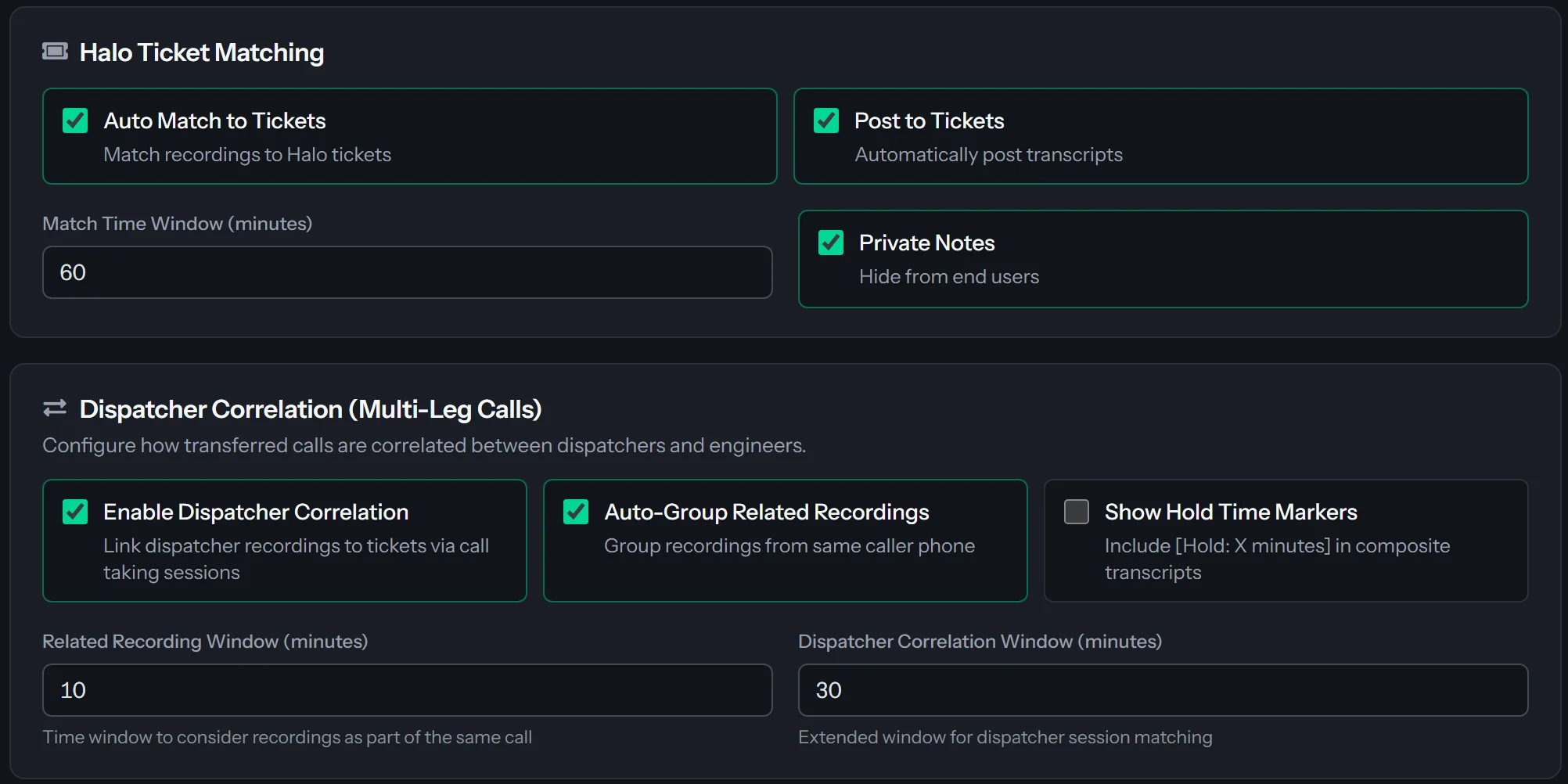Click the Dispatcher Correlation (Multi-Leg Calls) heading
Screen dimensions: 1568x784
[311, 409]
